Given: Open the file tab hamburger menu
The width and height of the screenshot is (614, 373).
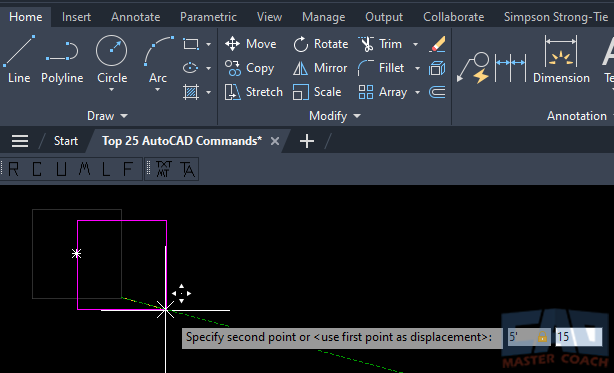Looking at the screenshot, I should (x=20, y=141).
